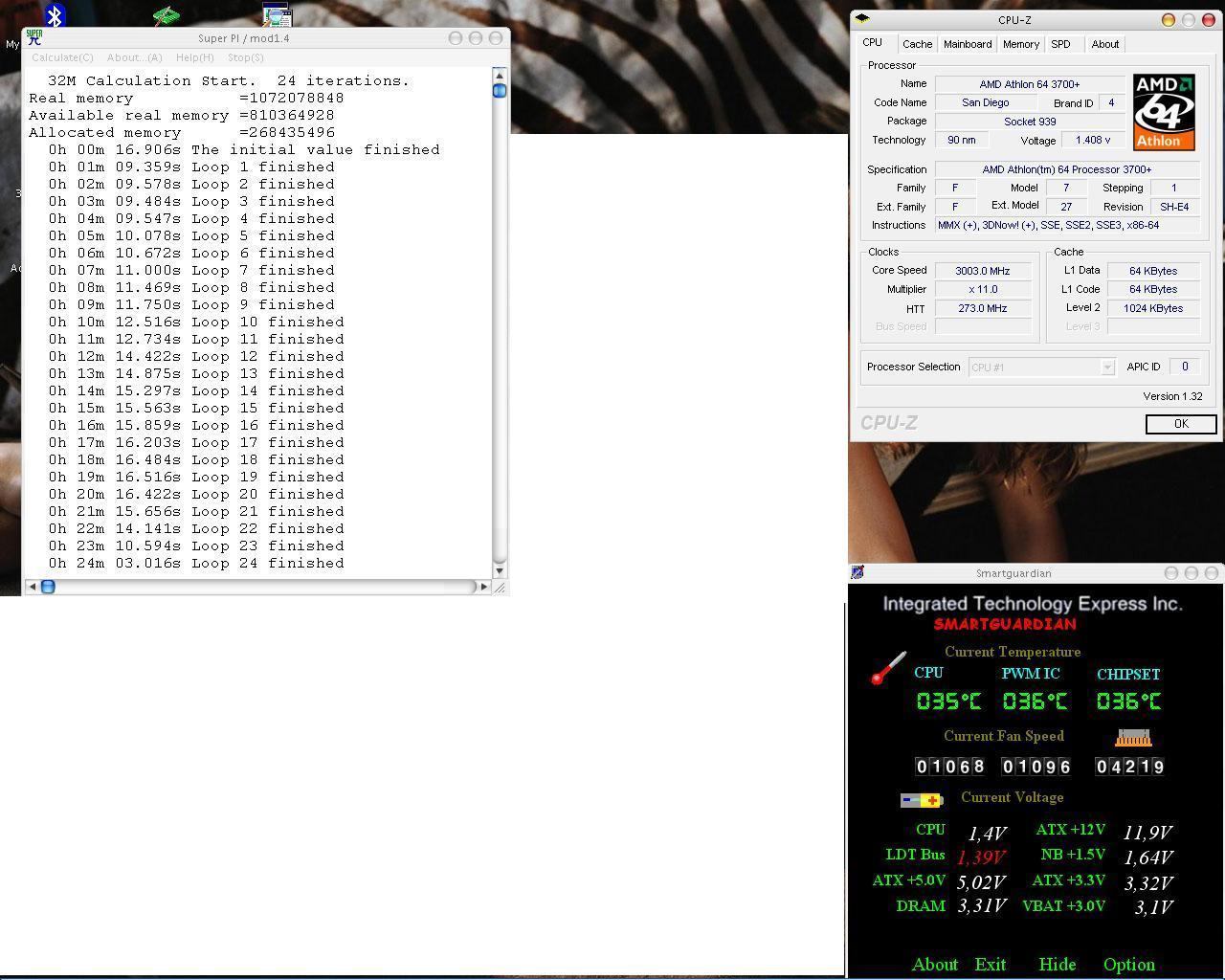Open the Bluetooth desktop icon

55,14
